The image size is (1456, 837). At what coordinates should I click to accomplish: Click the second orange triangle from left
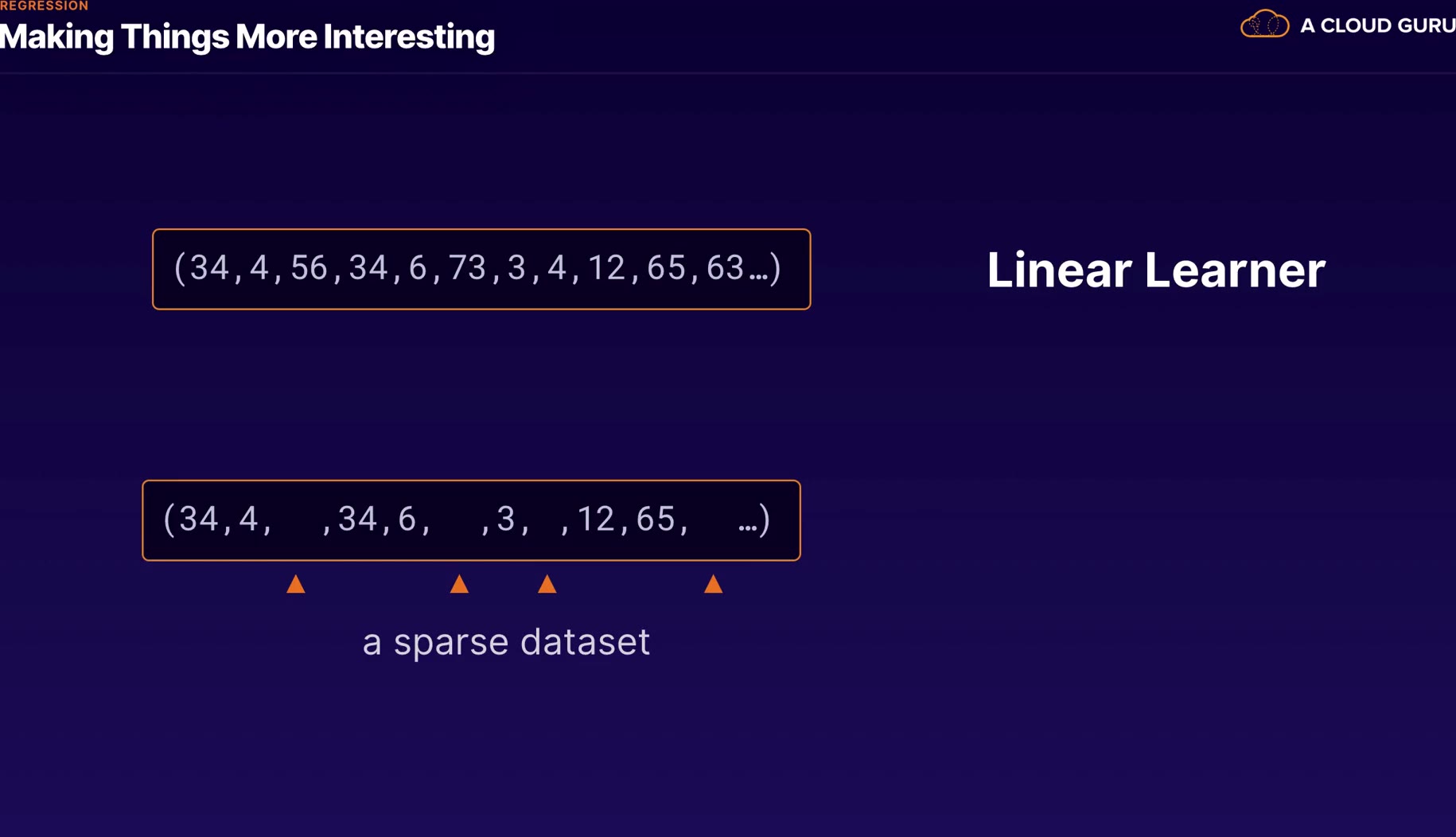[459, 585]
